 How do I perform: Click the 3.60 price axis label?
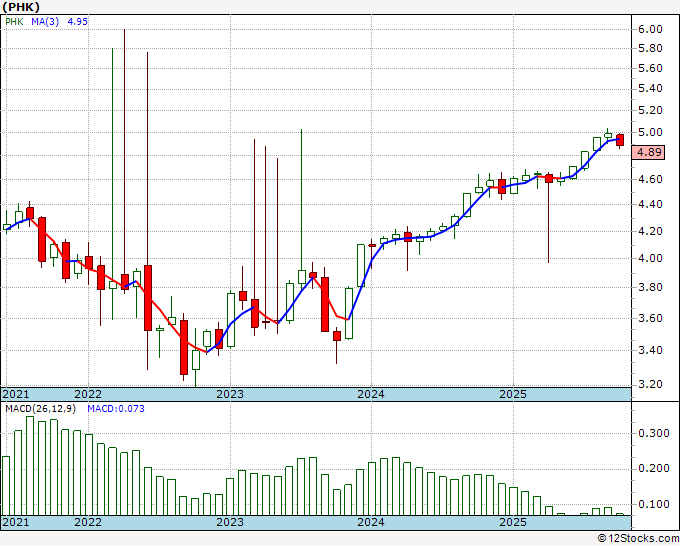tap(650, 318)
